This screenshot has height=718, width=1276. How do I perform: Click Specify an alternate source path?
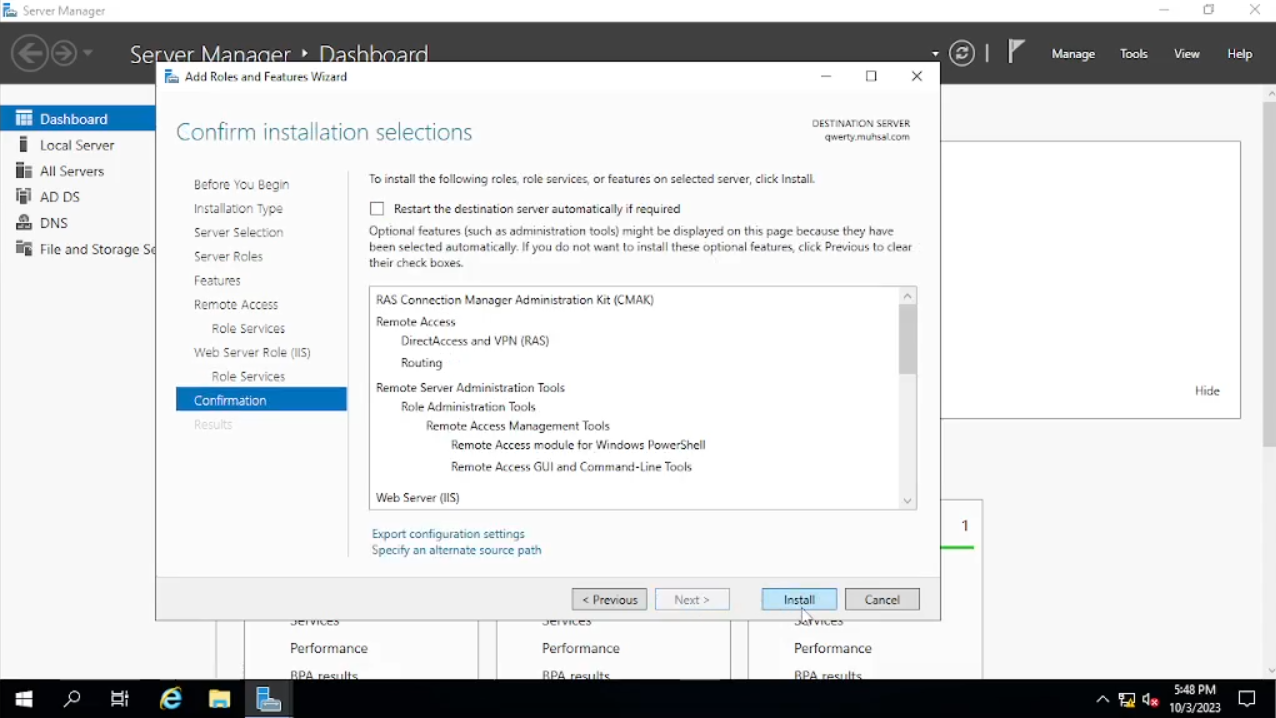pos(456,550)
